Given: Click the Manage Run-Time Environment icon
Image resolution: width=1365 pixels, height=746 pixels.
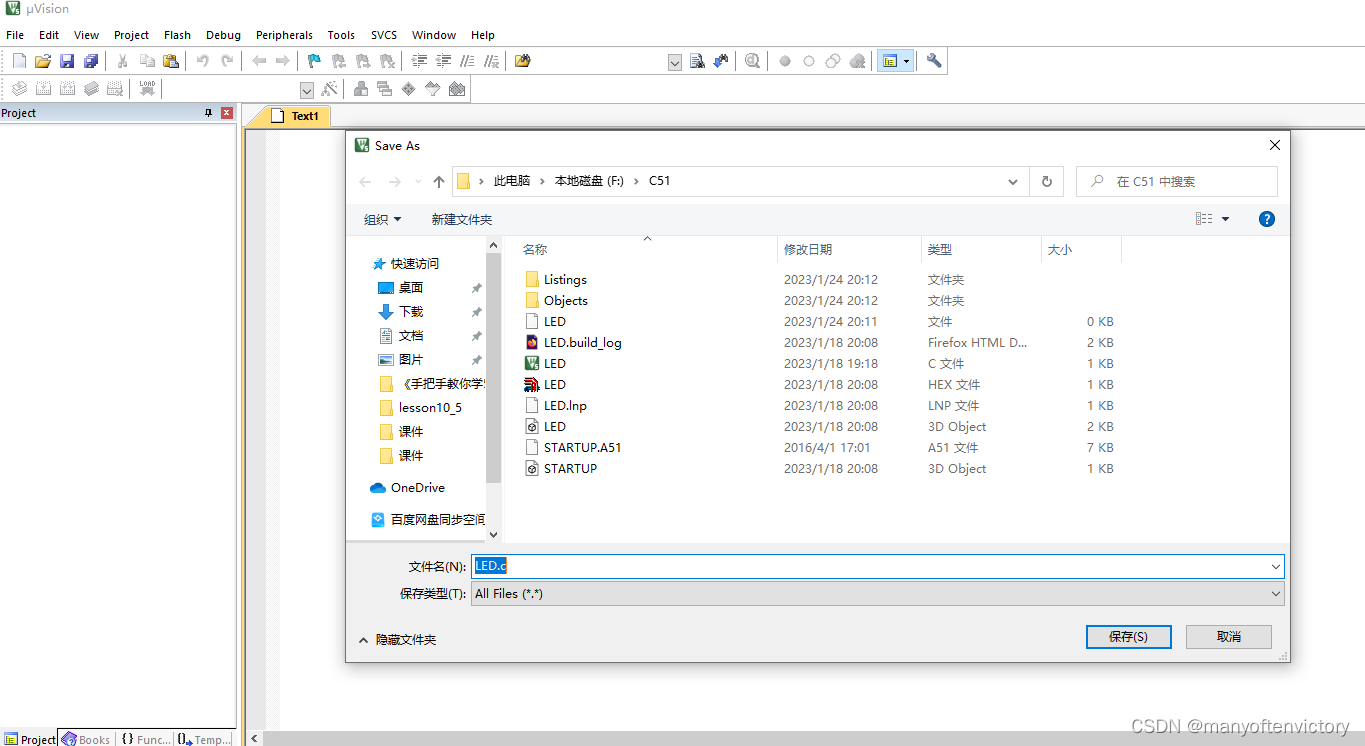Looking at the screenshot, I should [x=409, y=89].
